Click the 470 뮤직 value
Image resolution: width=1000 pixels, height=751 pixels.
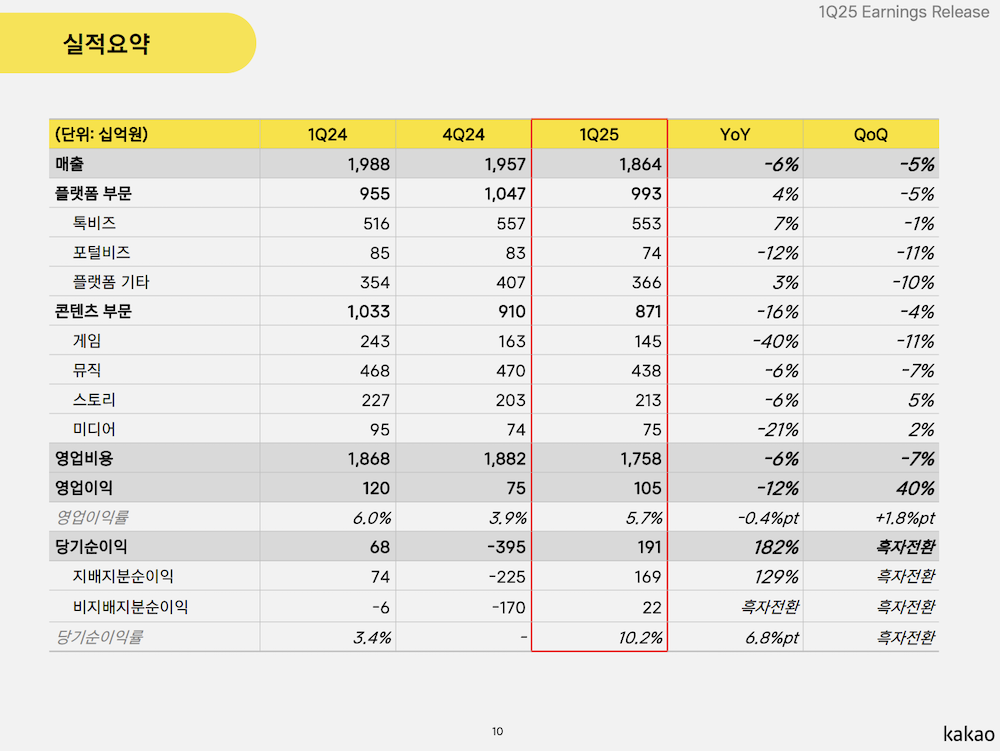(x=511, y=371)
